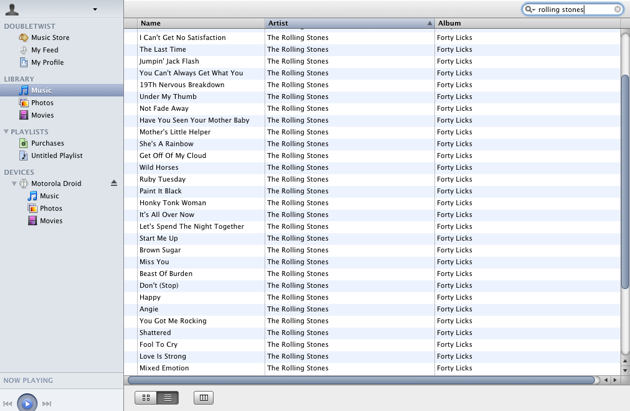Select song Get Off Of My Cloud
This screenshot has width=630, height=411.
click(173, 155)
